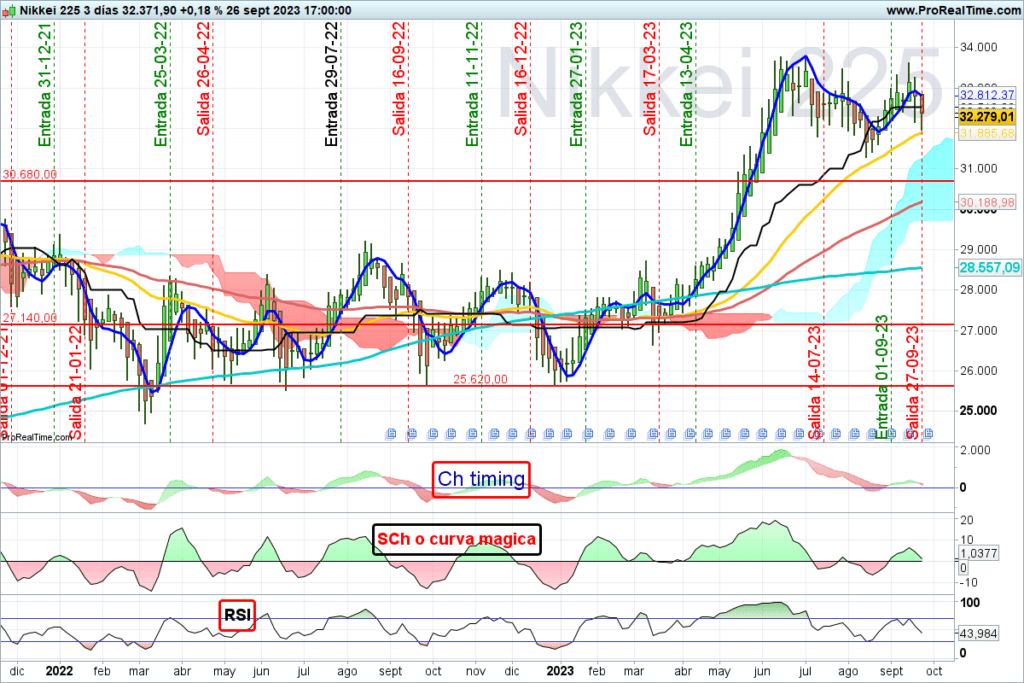Screen dimensions: 1024x683
Task: Select the Entrada 27-01-23 marker label
Action: (576, 85)
